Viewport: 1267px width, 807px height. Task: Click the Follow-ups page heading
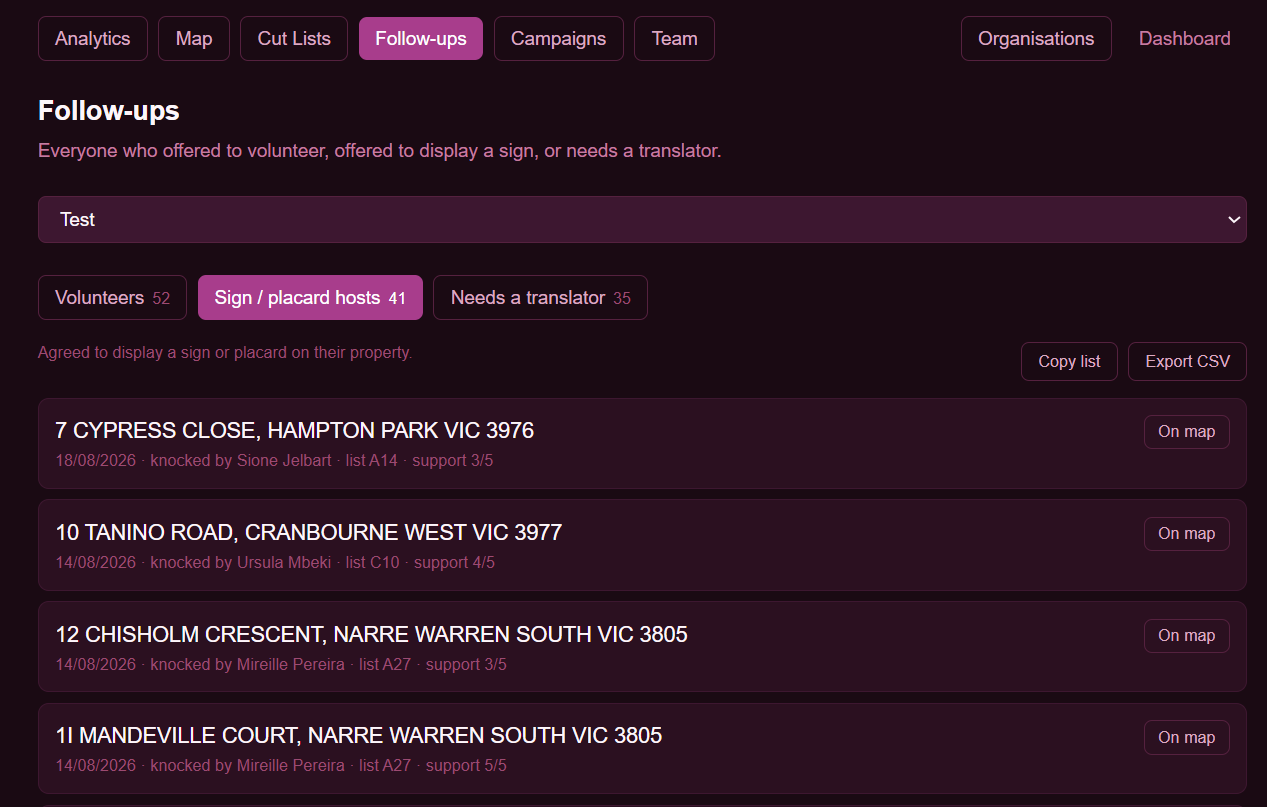(109, 110)
